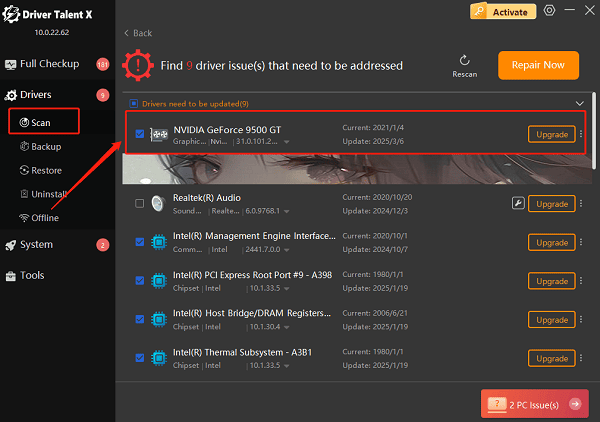600x422 pixels.
Task: Click the wrench repair icon for Realtek Audio
Action: pyautogui.click(x=518, y=203)
